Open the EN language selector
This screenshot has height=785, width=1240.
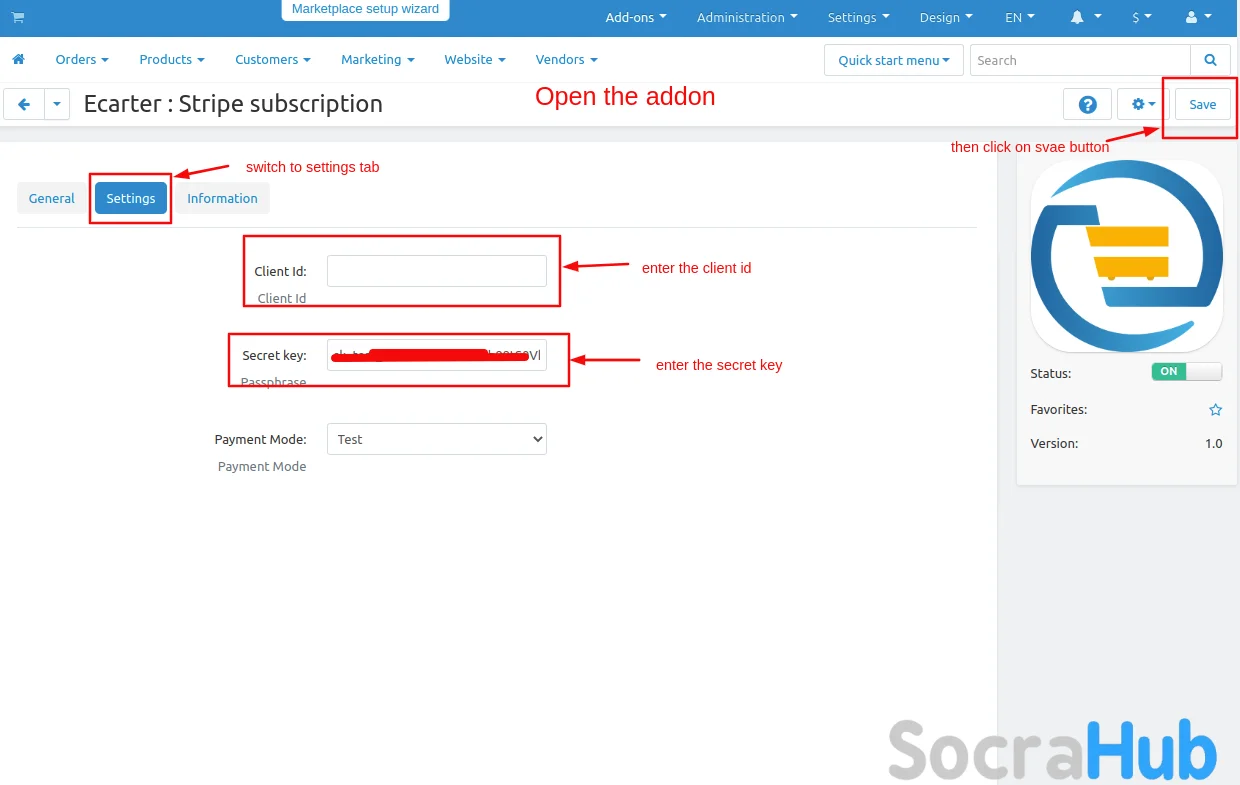[1020, 17]
